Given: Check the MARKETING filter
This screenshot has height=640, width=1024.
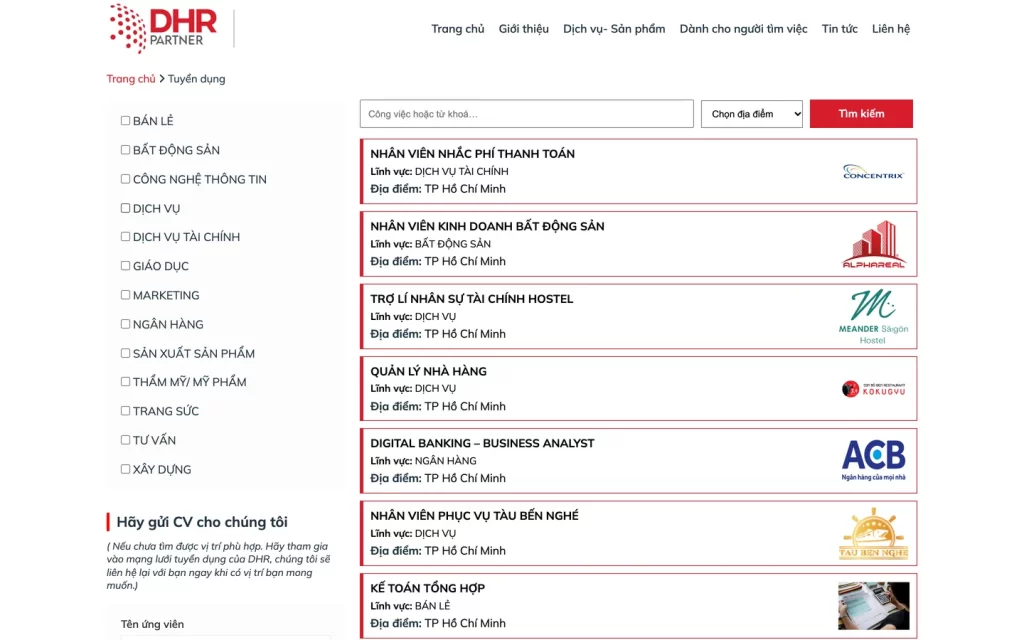Looking at the screenshot, I should (x=125, y=295).
